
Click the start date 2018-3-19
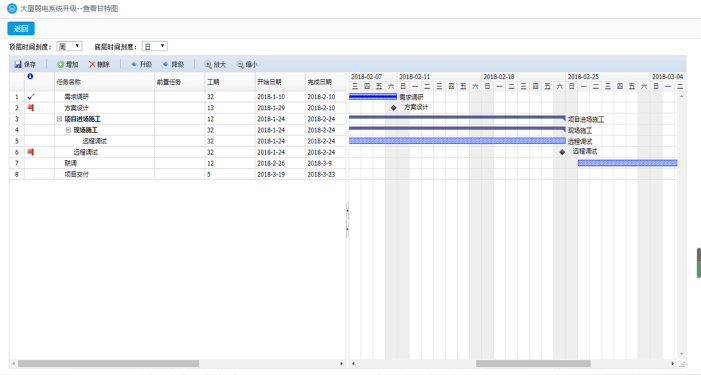271,174
